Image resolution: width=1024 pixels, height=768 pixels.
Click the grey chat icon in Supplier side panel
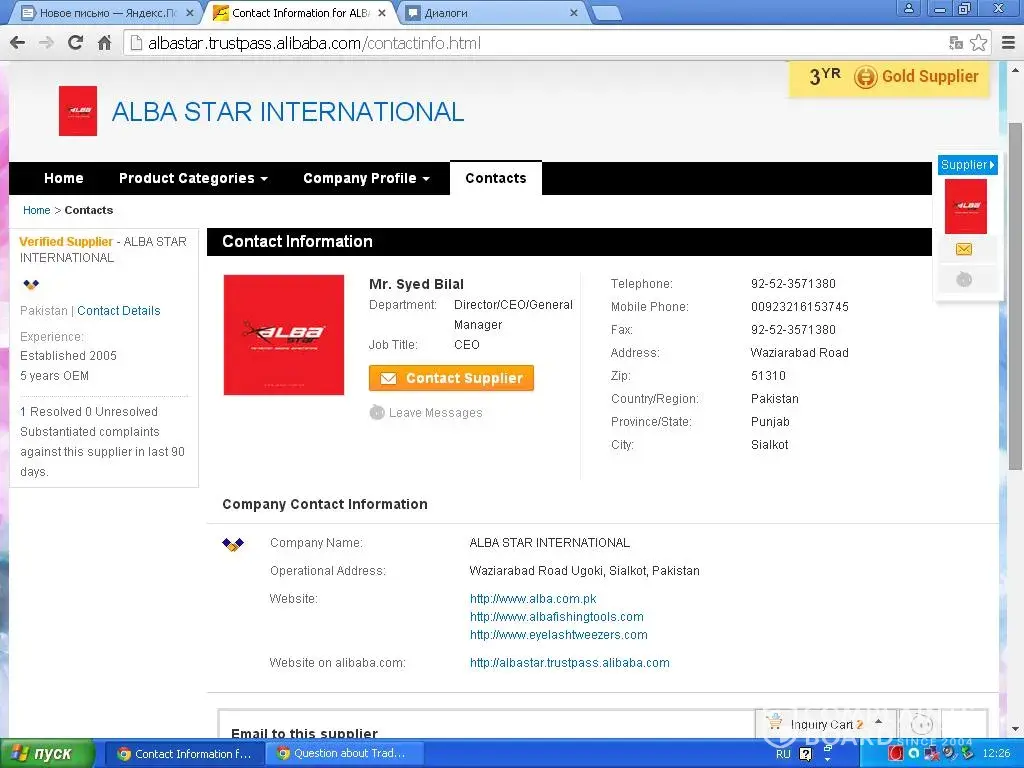pos(964,280)
